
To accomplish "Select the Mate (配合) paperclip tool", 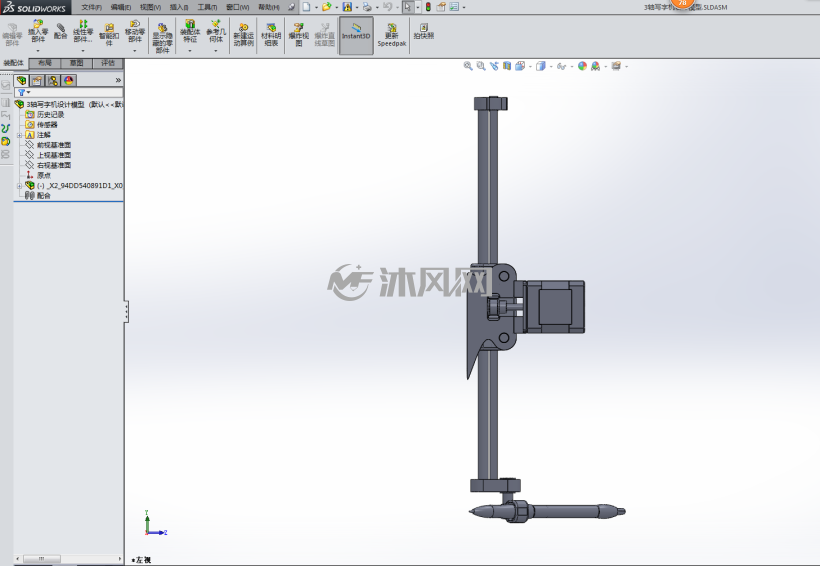I will point(61,31).
